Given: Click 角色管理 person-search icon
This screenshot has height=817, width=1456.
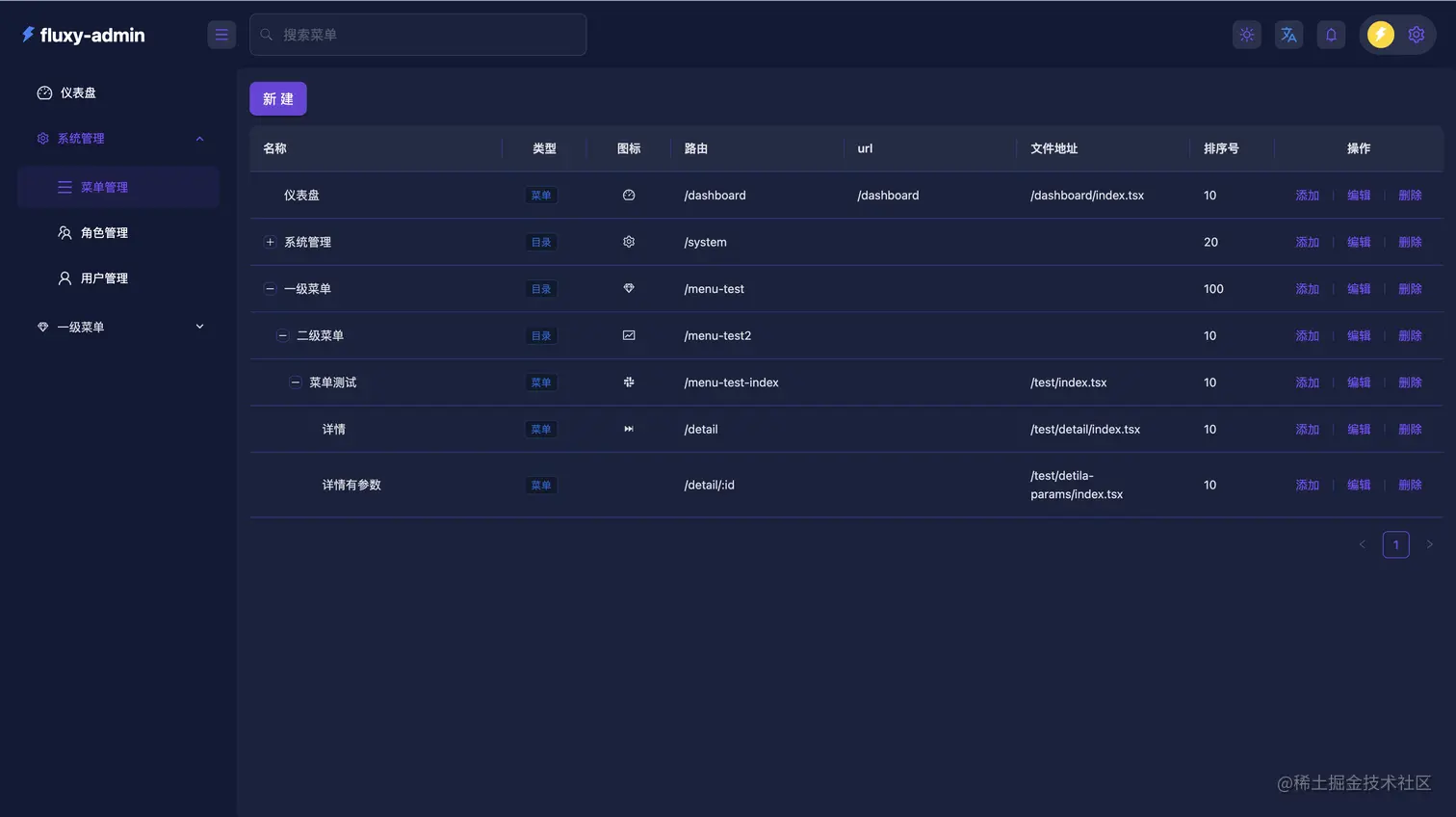Looking at the screenshot, I should (x=65, y=232).
